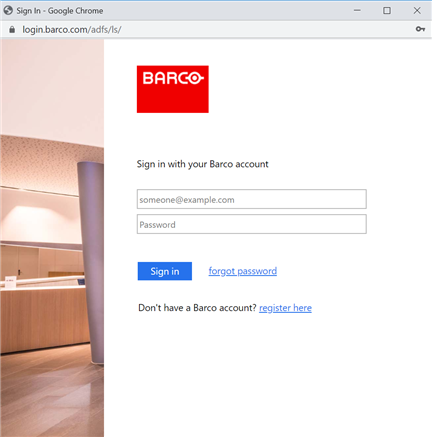Screen dimensions: 432x437
Task: Open the saved passwords key icon
Action: (x=420, y=29)
